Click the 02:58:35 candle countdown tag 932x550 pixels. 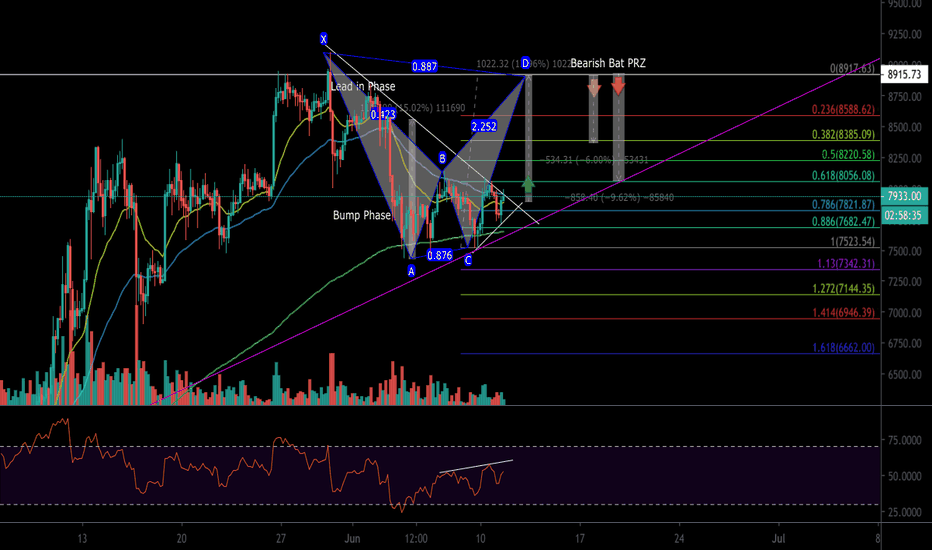904,215
